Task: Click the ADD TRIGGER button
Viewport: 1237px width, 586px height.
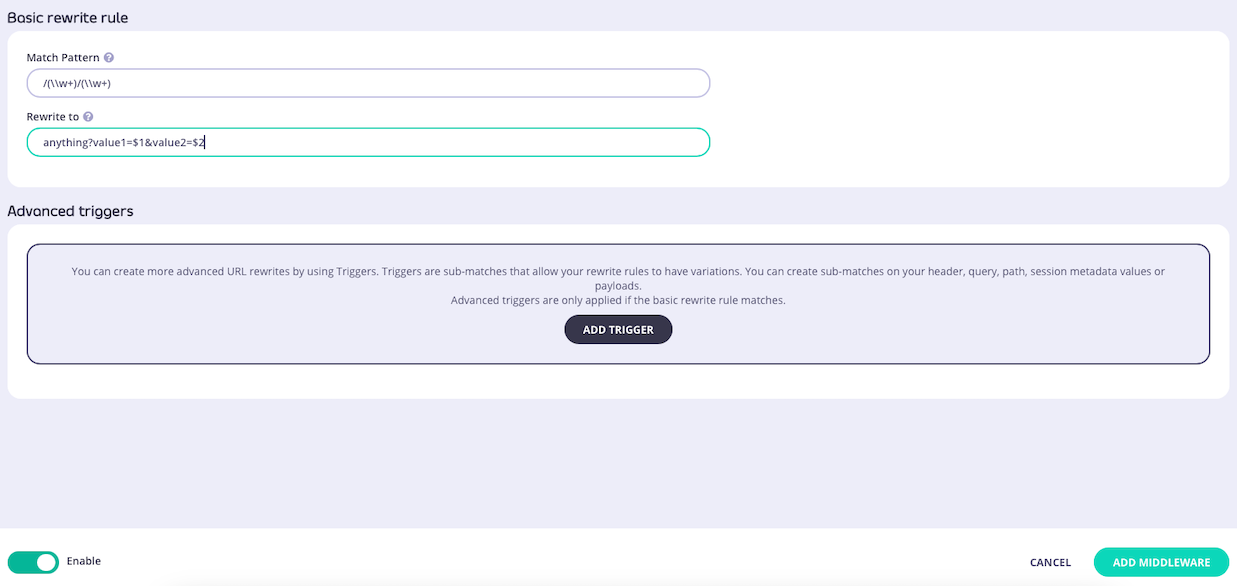Action: (x=618, y=329)
